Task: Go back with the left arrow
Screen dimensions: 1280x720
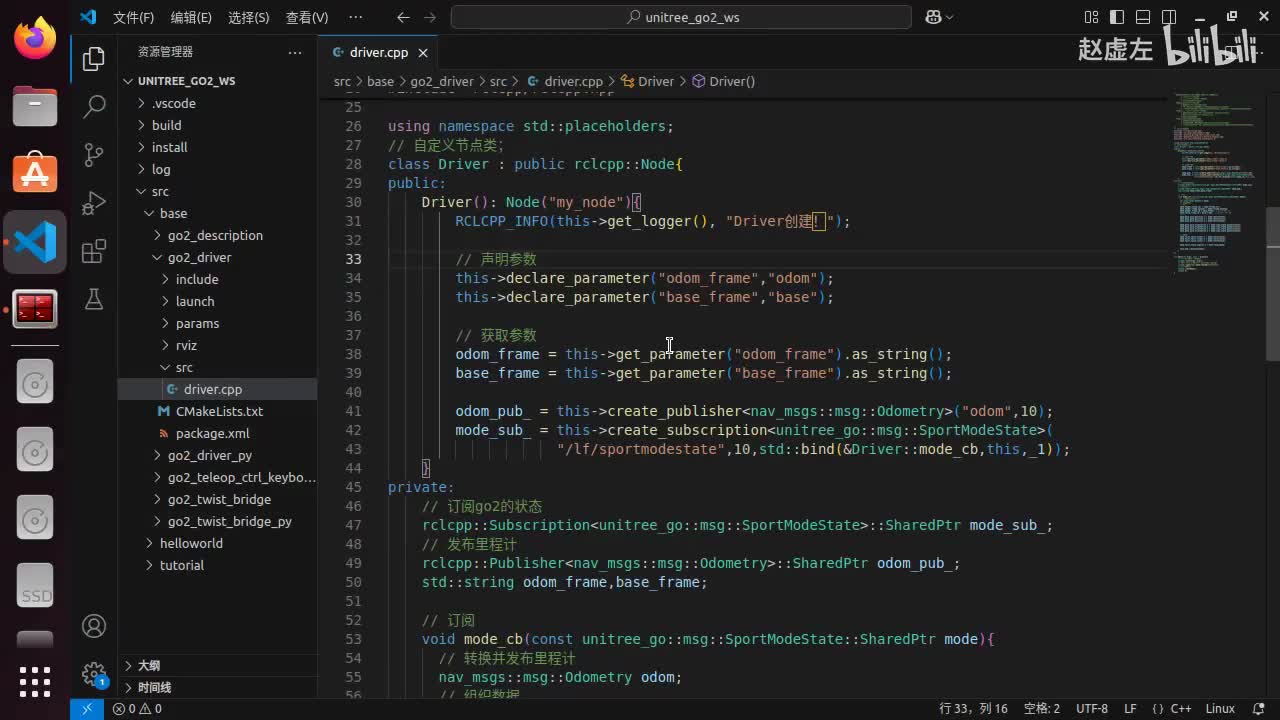Action: 403,17
